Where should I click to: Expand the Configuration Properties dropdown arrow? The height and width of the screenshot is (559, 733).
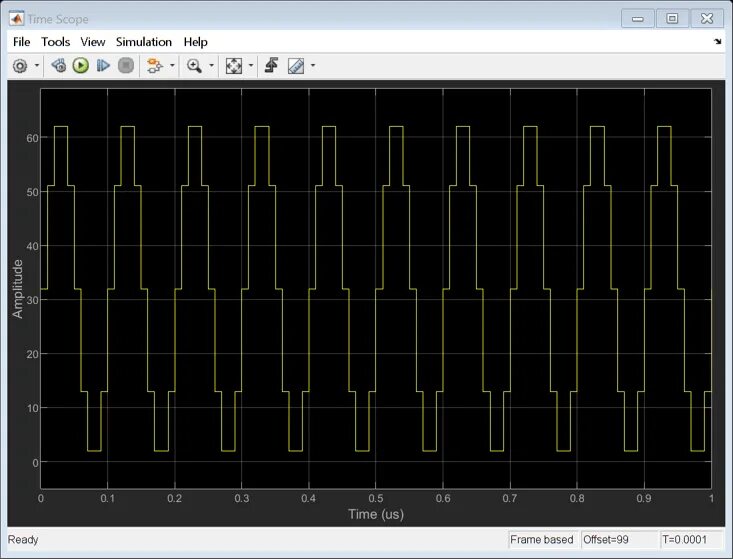[36, 65]
